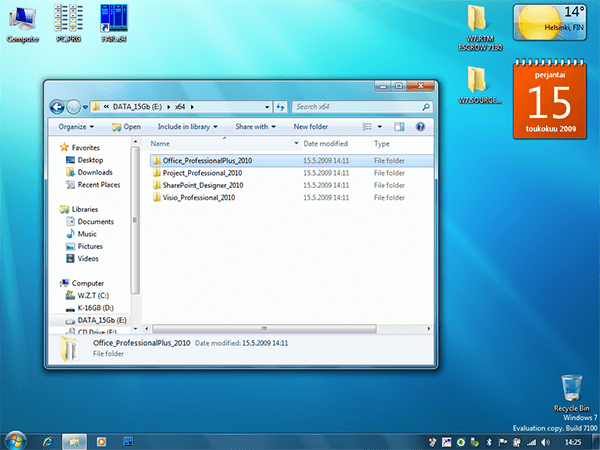Screen dimensions: 600x450
Task: Click the Search x64 input field
Action: click(x=356, y=107)
